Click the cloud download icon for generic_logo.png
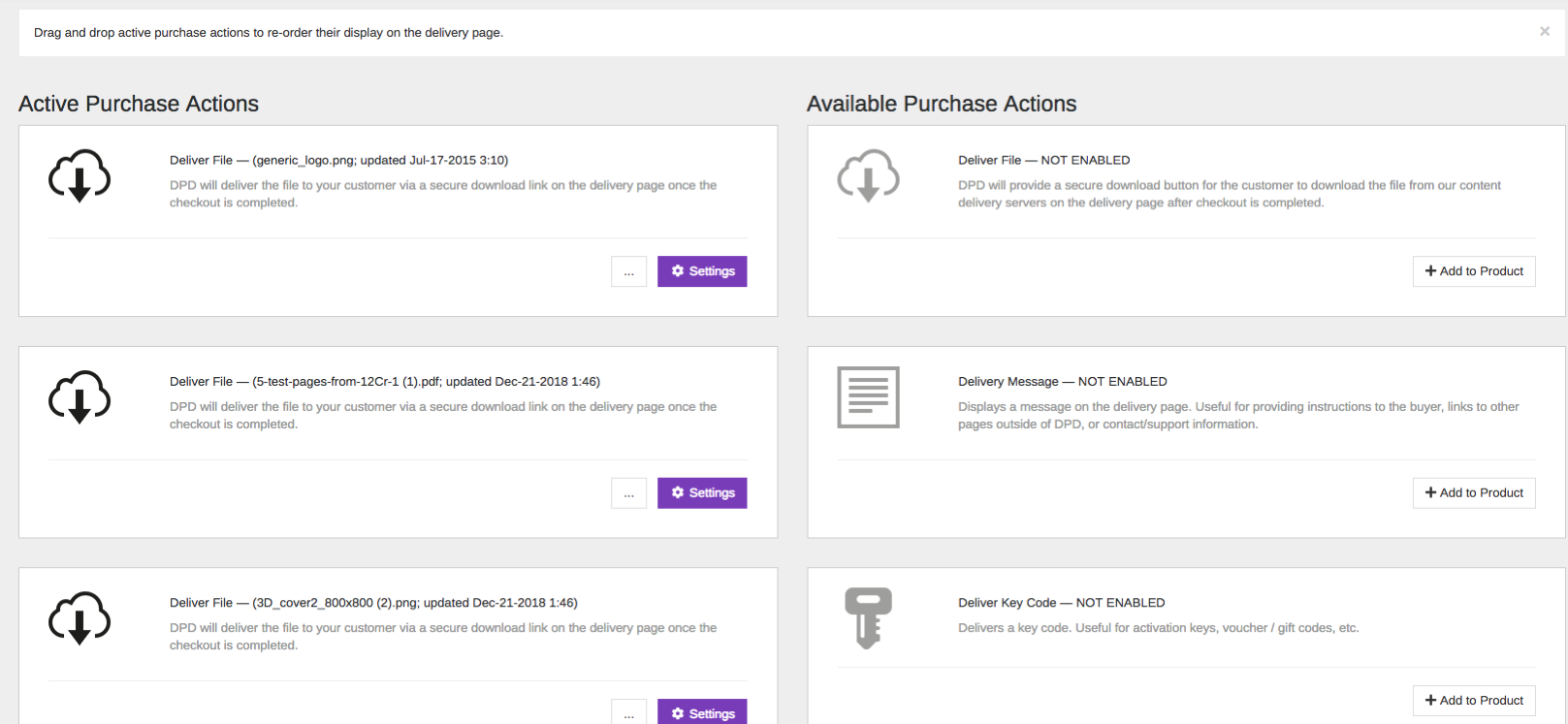This screenshot has height=724, width=1568. 80,175
